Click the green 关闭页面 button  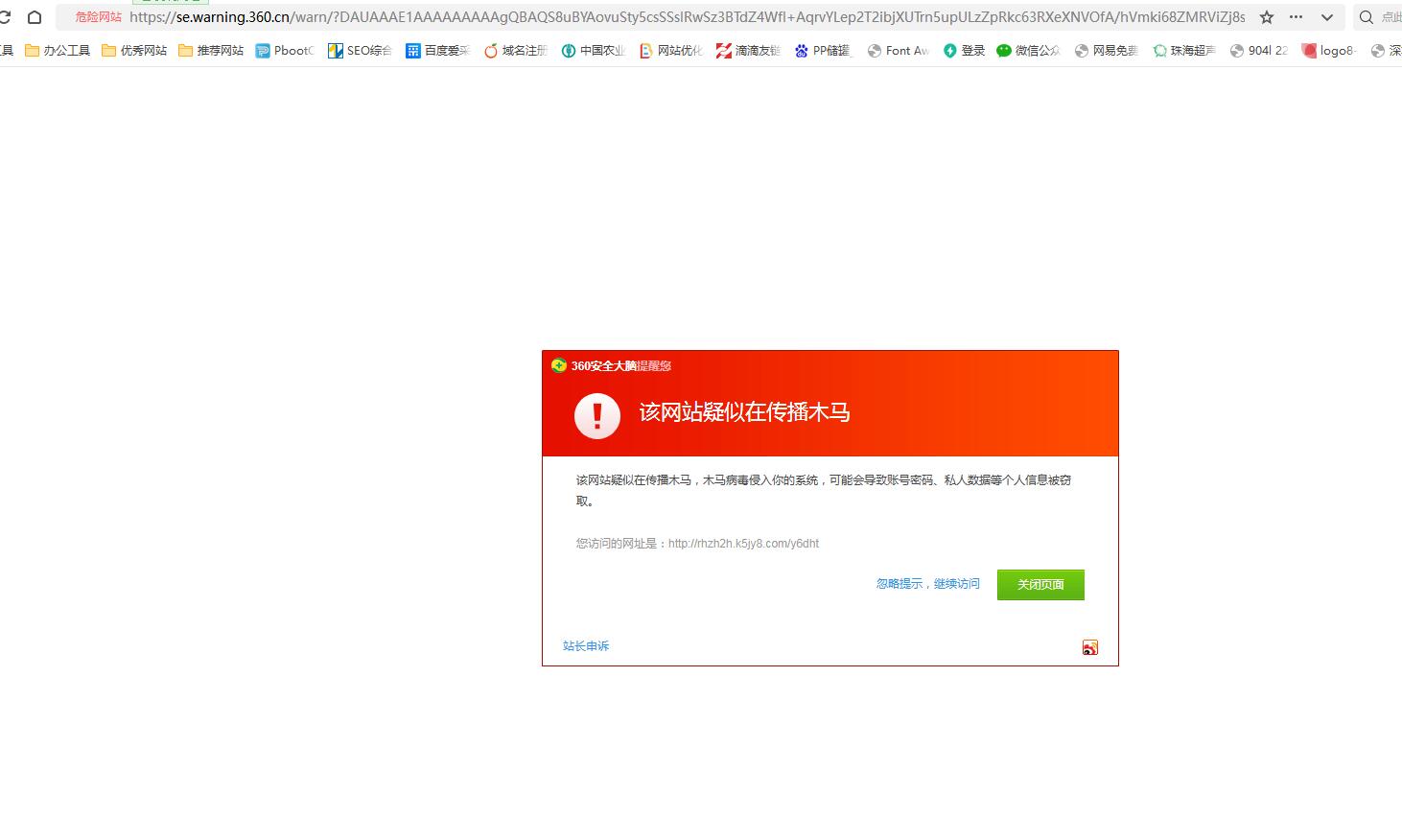(1040, 585)
